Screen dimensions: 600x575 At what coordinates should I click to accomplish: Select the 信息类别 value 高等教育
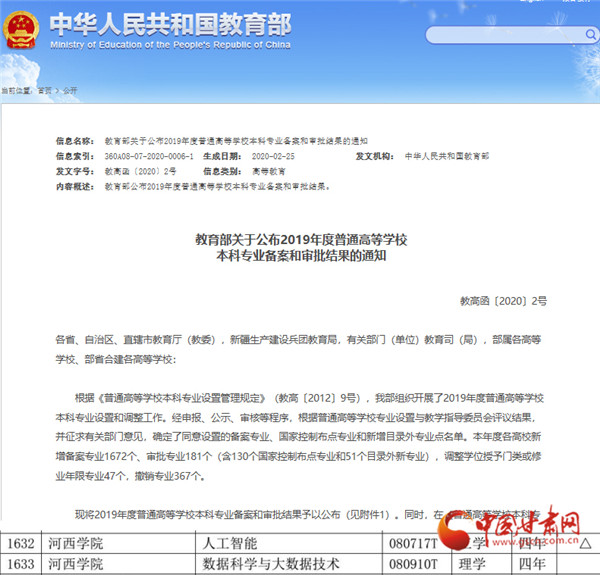coord(269,171)
